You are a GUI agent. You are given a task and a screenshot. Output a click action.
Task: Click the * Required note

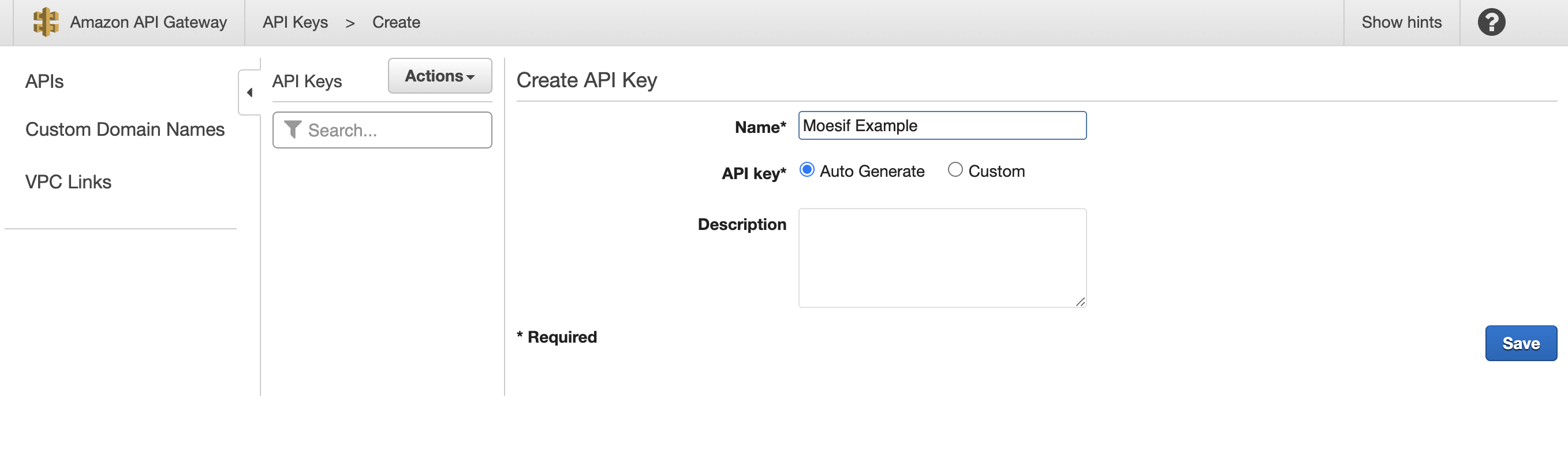tap(557, 337)
